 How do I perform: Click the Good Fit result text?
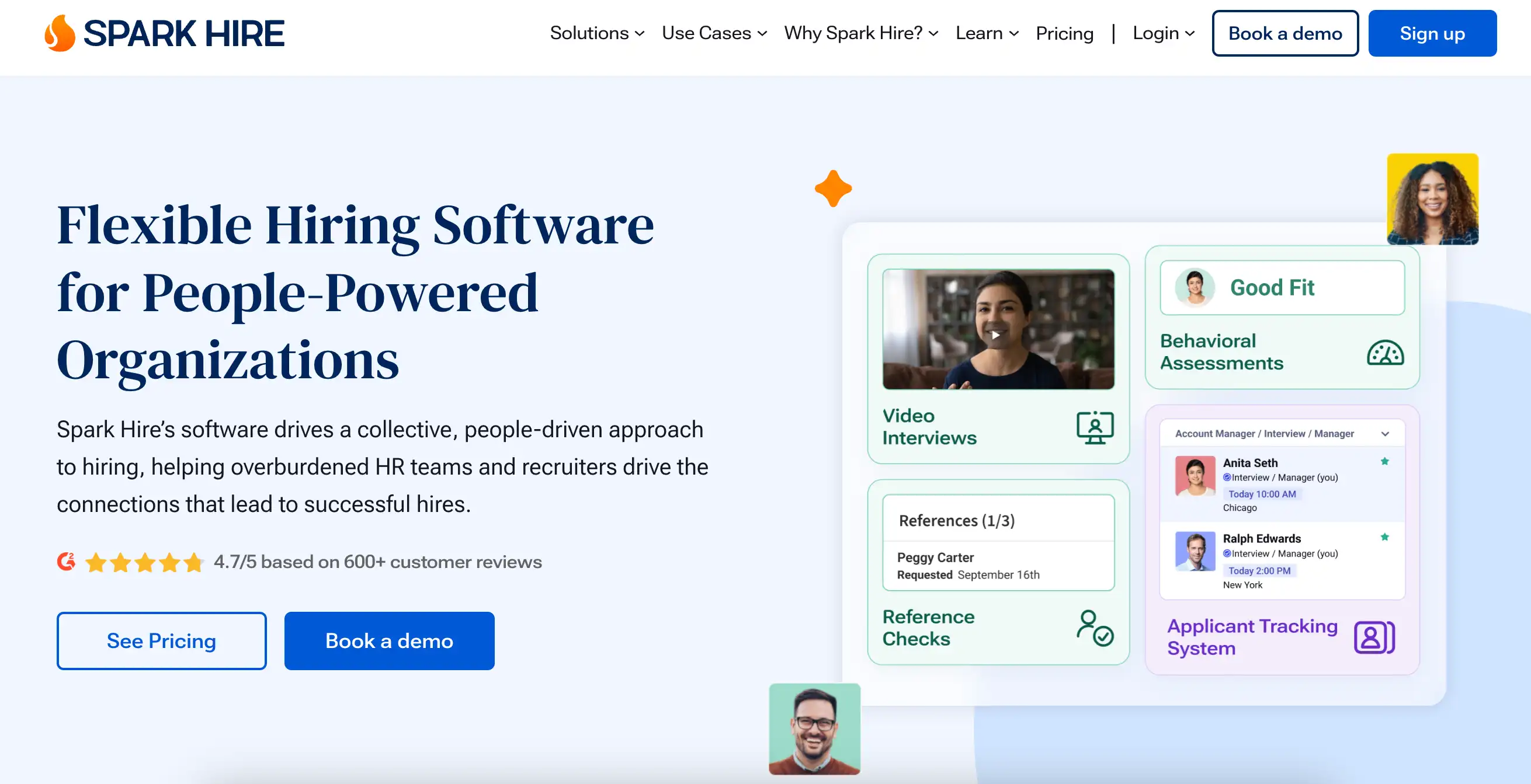[1272, 287]
